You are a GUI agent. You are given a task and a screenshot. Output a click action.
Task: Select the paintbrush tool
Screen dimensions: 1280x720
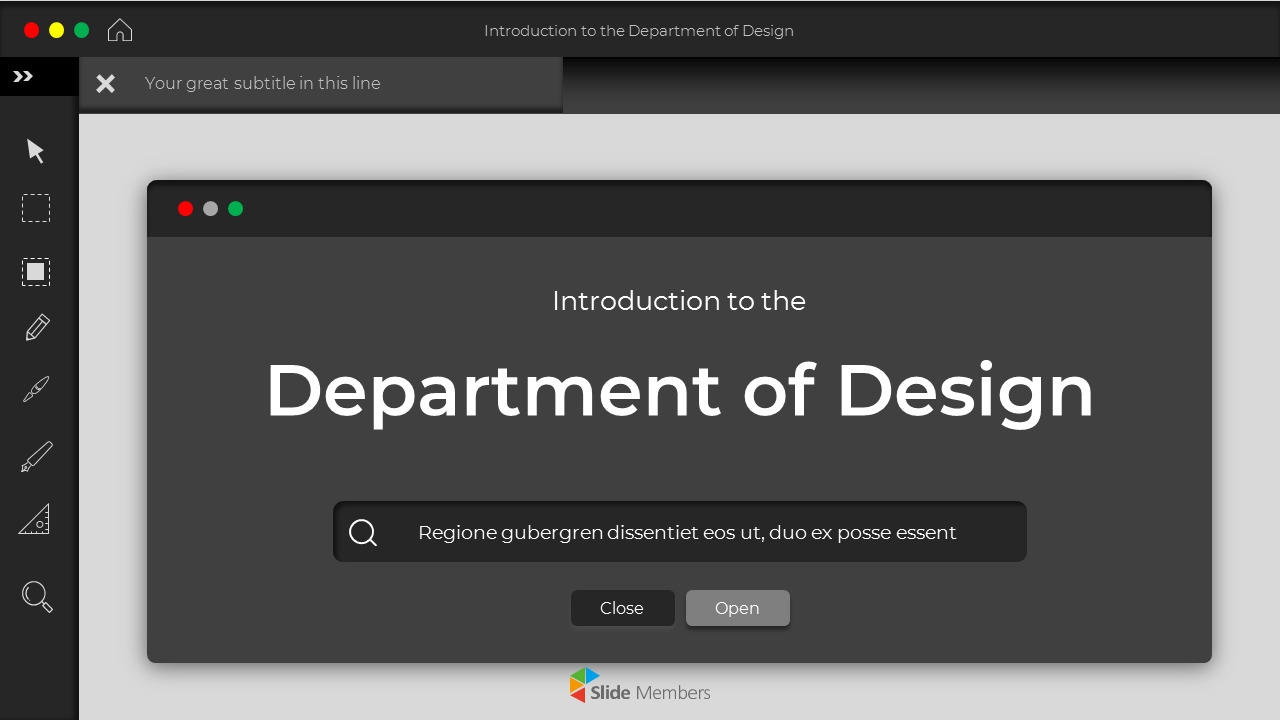tap(35, 389)
